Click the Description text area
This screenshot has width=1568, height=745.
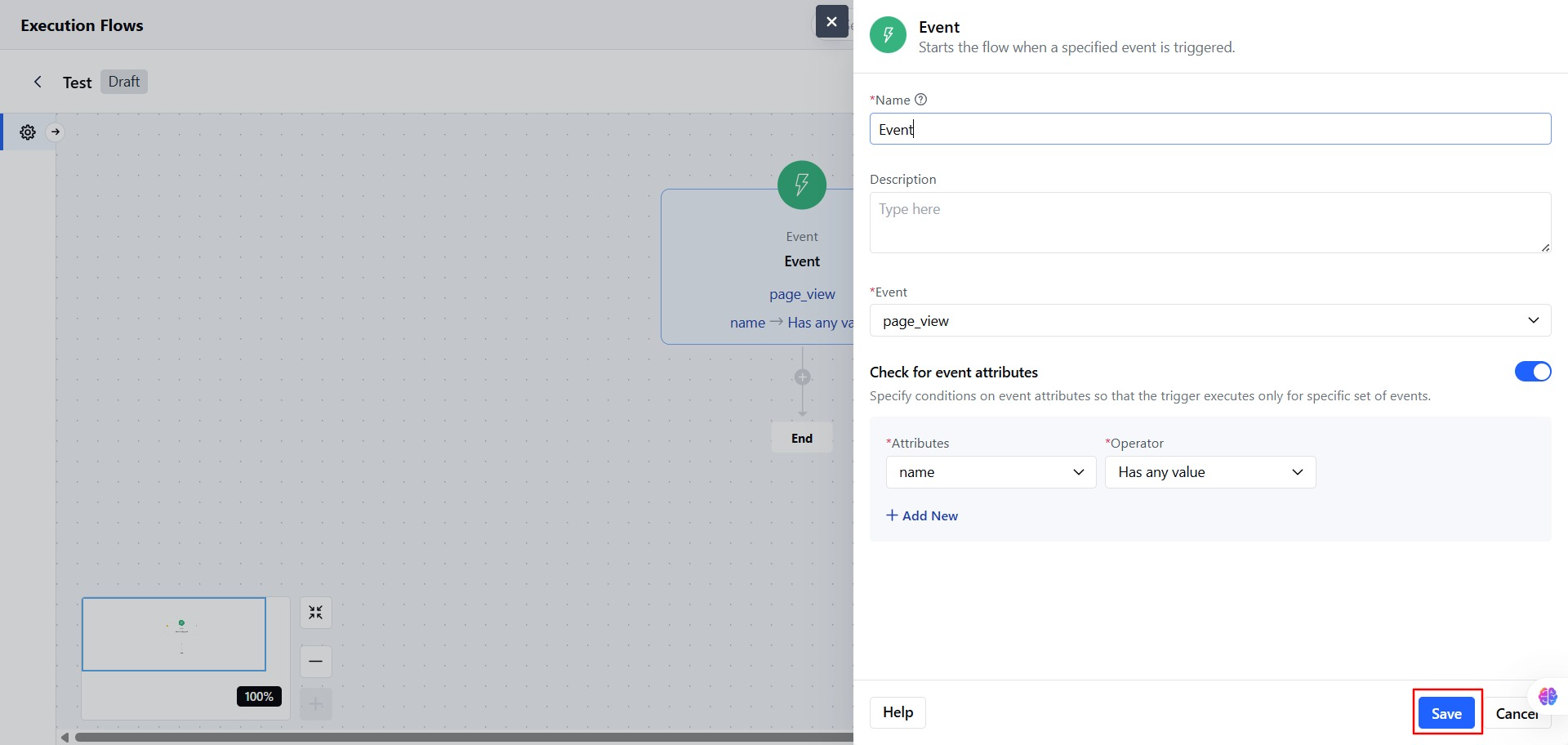(1210, 222)
